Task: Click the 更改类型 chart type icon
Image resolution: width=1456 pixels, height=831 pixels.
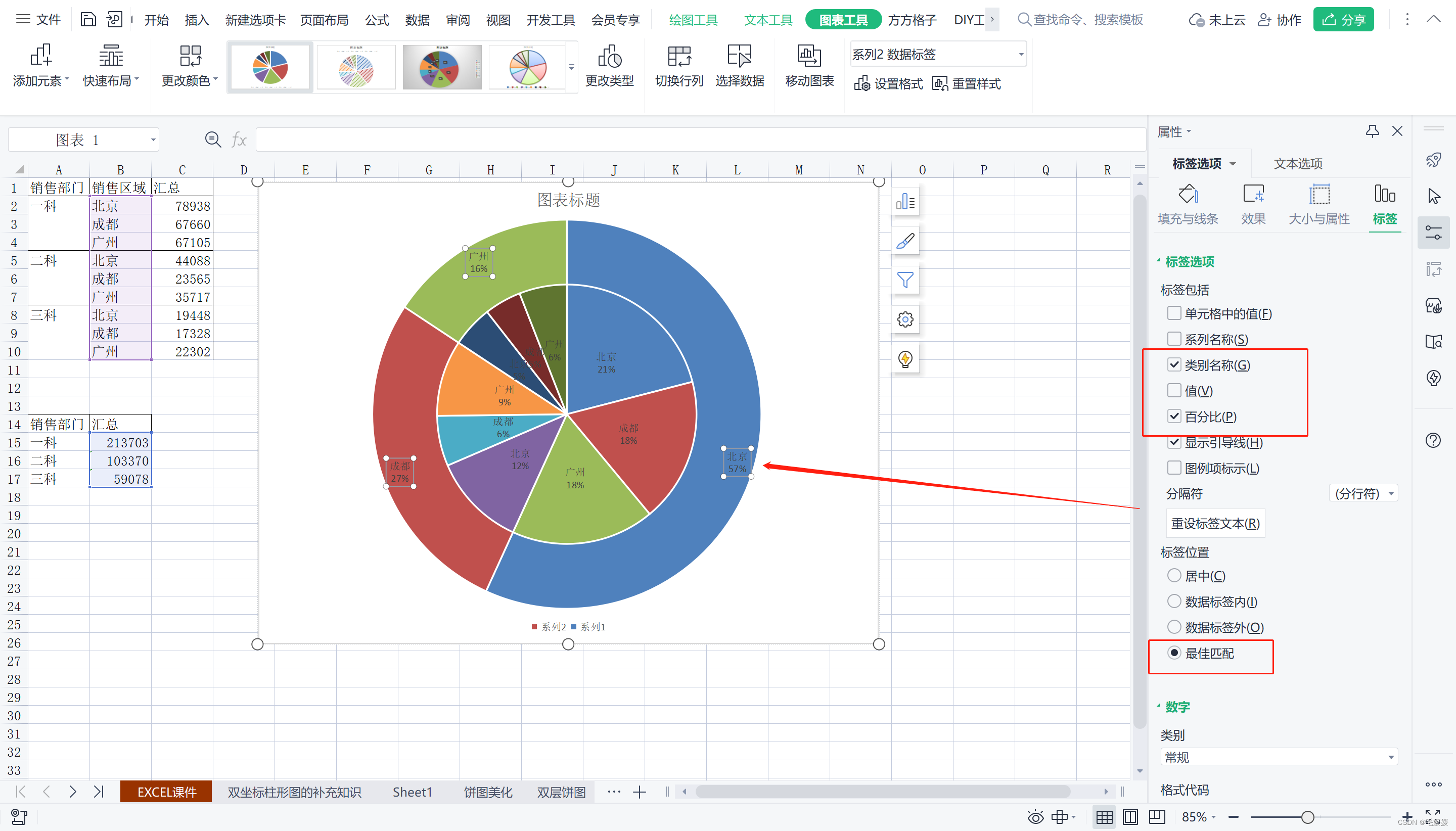Action: coord(609,57)
